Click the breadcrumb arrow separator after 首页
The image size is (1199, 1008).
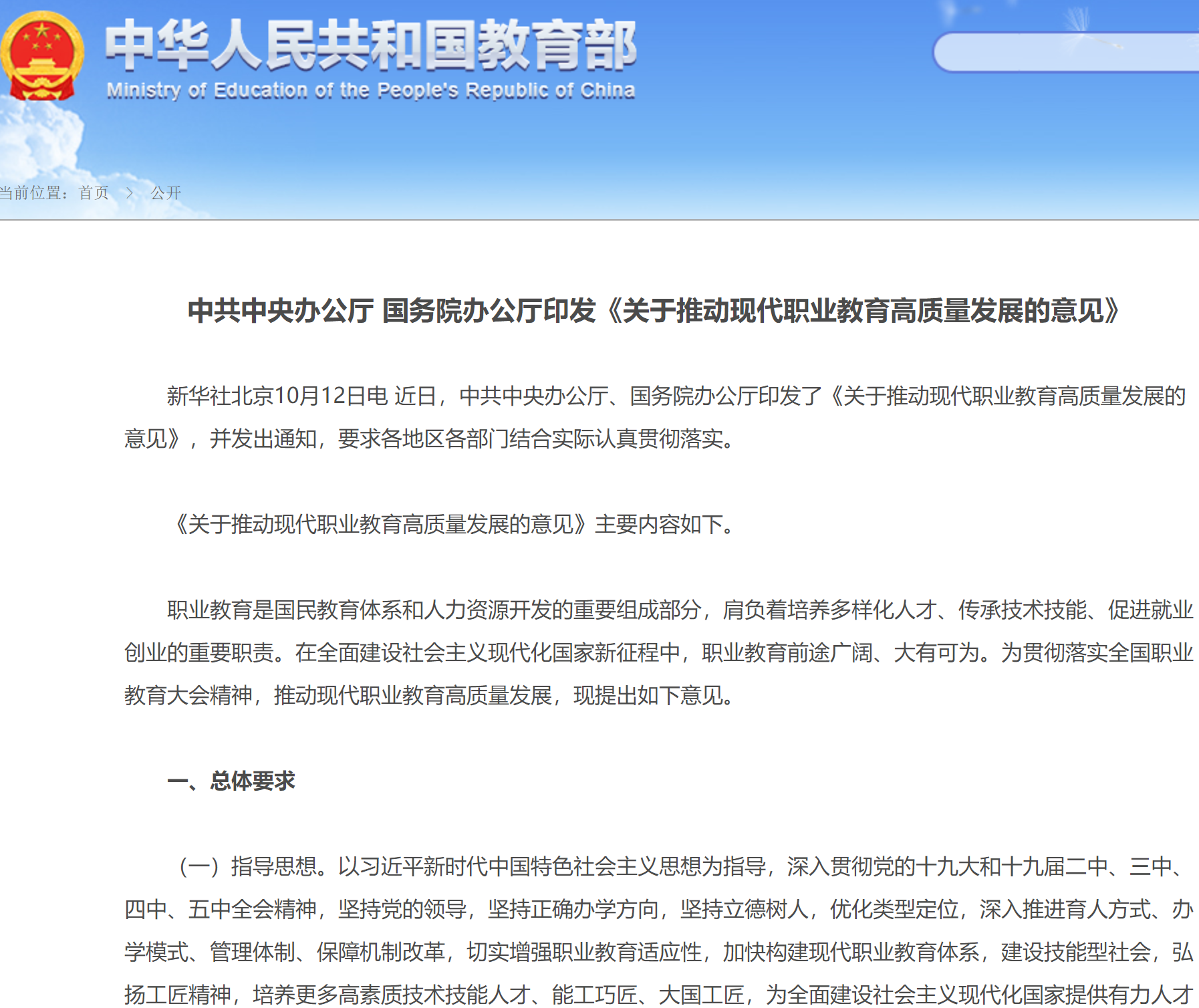click(130, 193)
